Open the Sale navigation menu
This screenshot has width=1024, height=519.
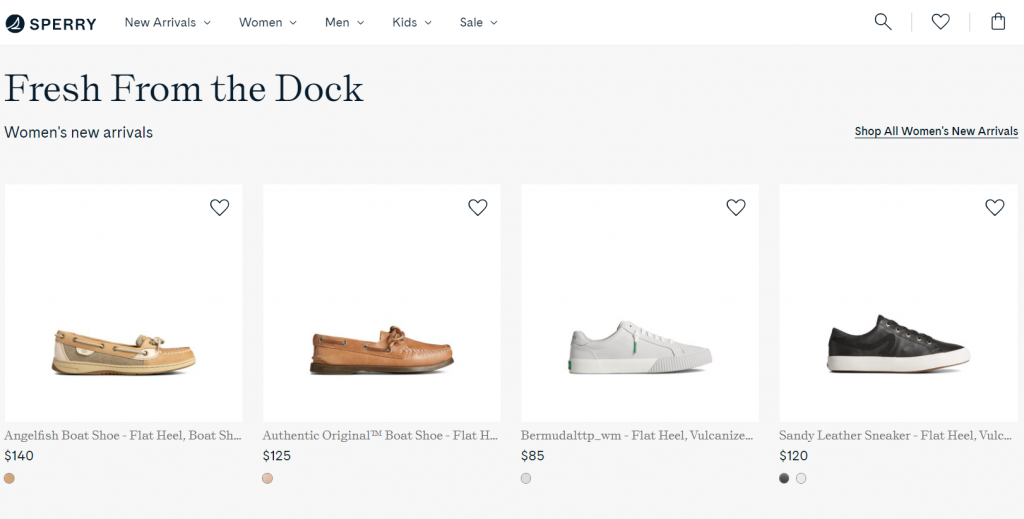[x=479, y=22]
